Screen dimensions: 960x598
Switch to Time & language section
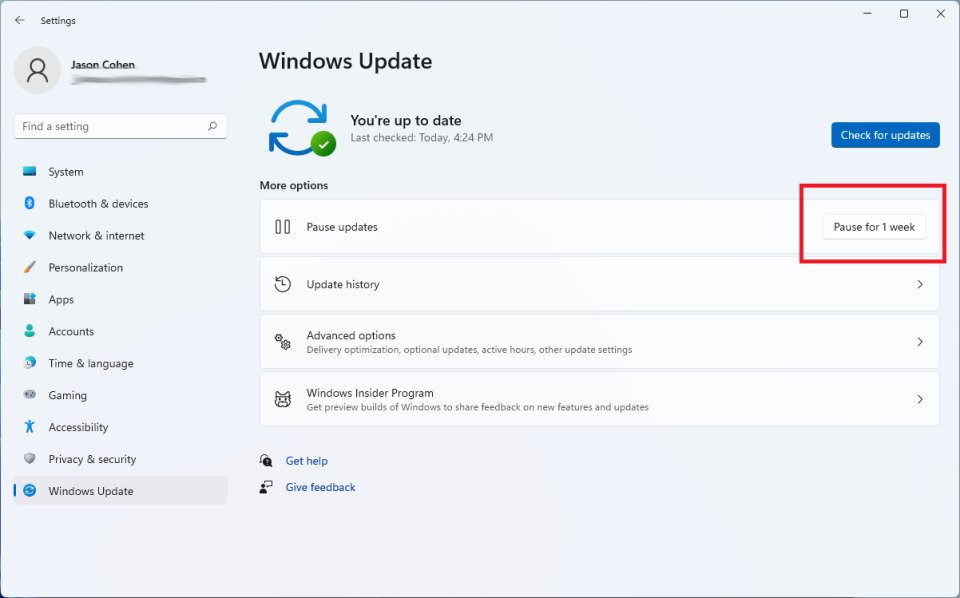click(x=90, y=364)
